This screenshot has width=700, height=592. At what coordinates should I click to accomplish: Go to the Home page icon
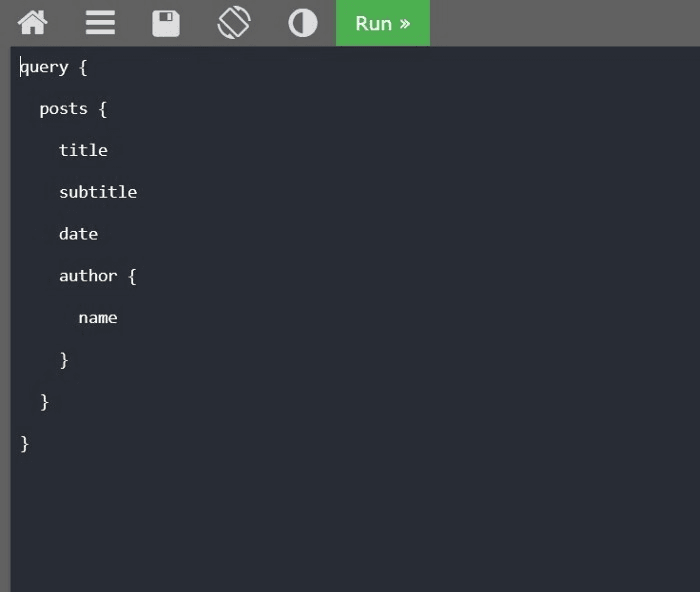[x=33, y=23]
